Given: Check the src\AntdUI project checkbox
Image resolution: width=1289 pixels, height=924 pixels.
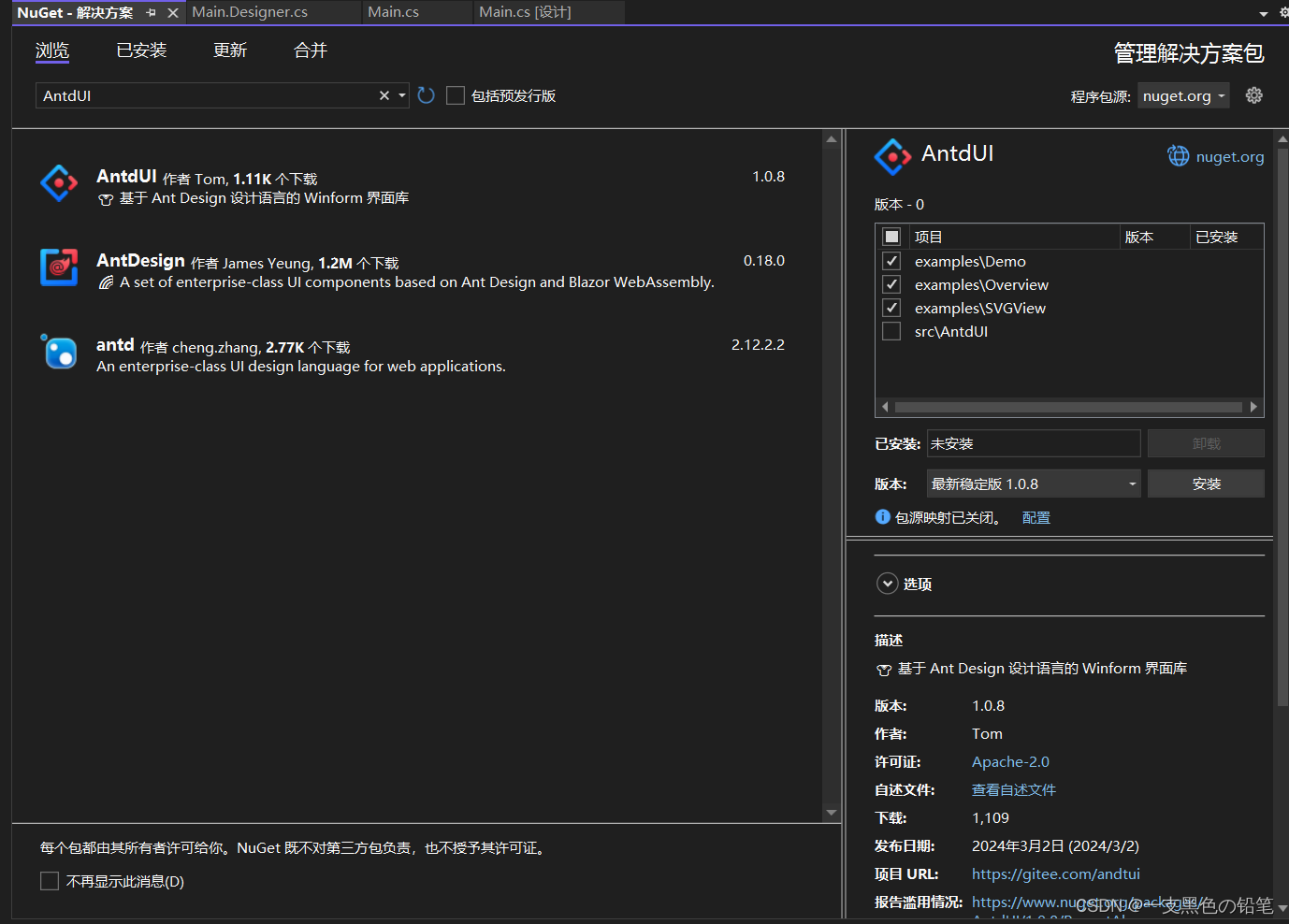Looking at the screenshot, I should click(x=891, y=330).
